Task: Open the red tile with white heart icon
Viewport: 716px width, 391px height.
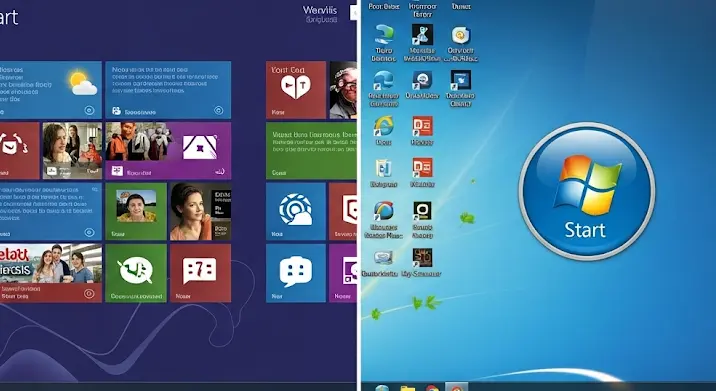Action: click(x=296, y=90)
